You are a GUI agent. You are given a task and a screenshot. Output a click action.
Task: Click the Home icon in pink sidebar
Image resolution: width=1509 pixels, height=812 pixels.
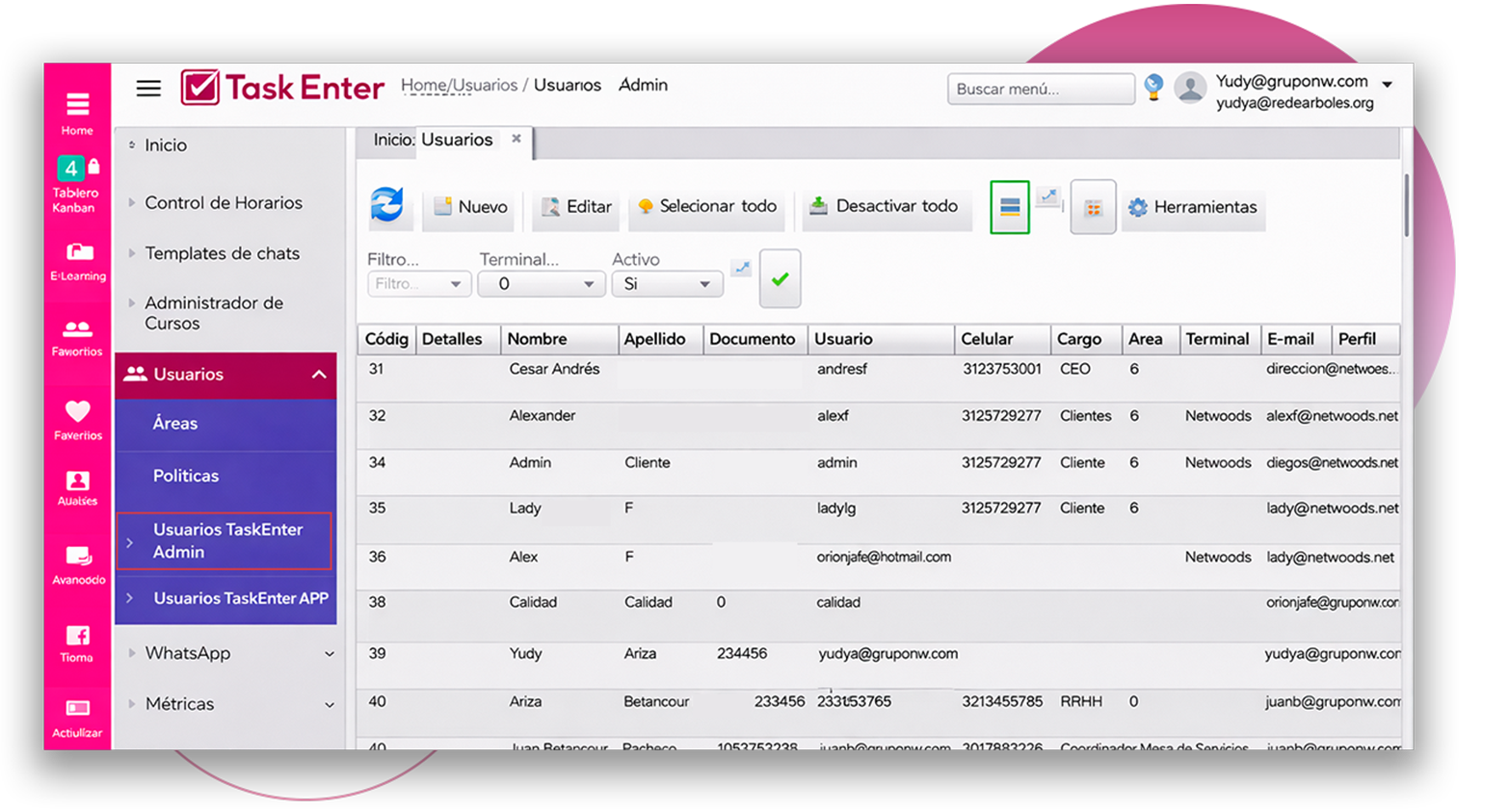(x=77, y=113)
